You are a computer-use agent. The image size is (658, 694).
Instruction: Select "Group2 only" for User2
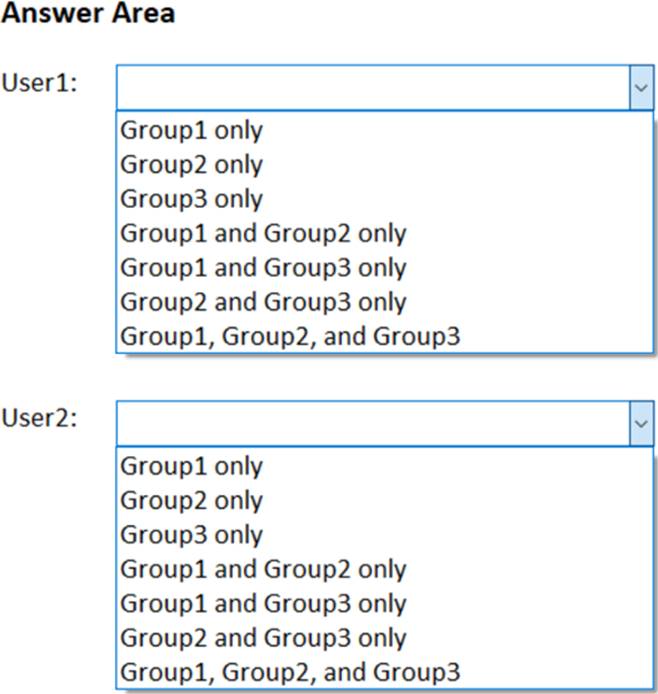[192, 501]
